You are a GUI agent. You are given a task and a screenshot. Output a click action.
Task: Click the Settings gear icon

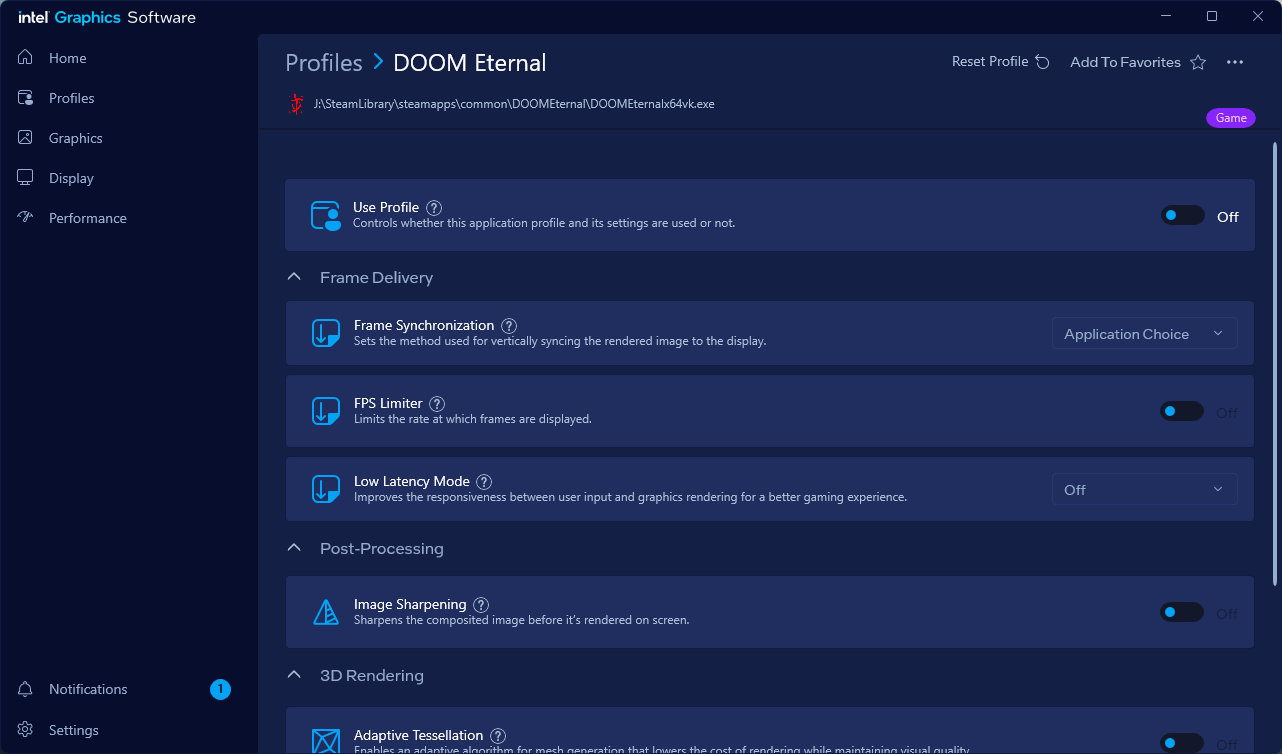26,730
